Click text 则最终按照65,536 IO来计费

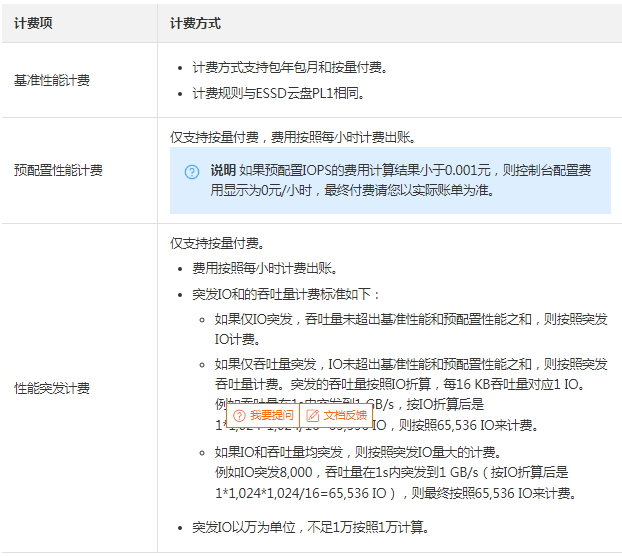493,493
